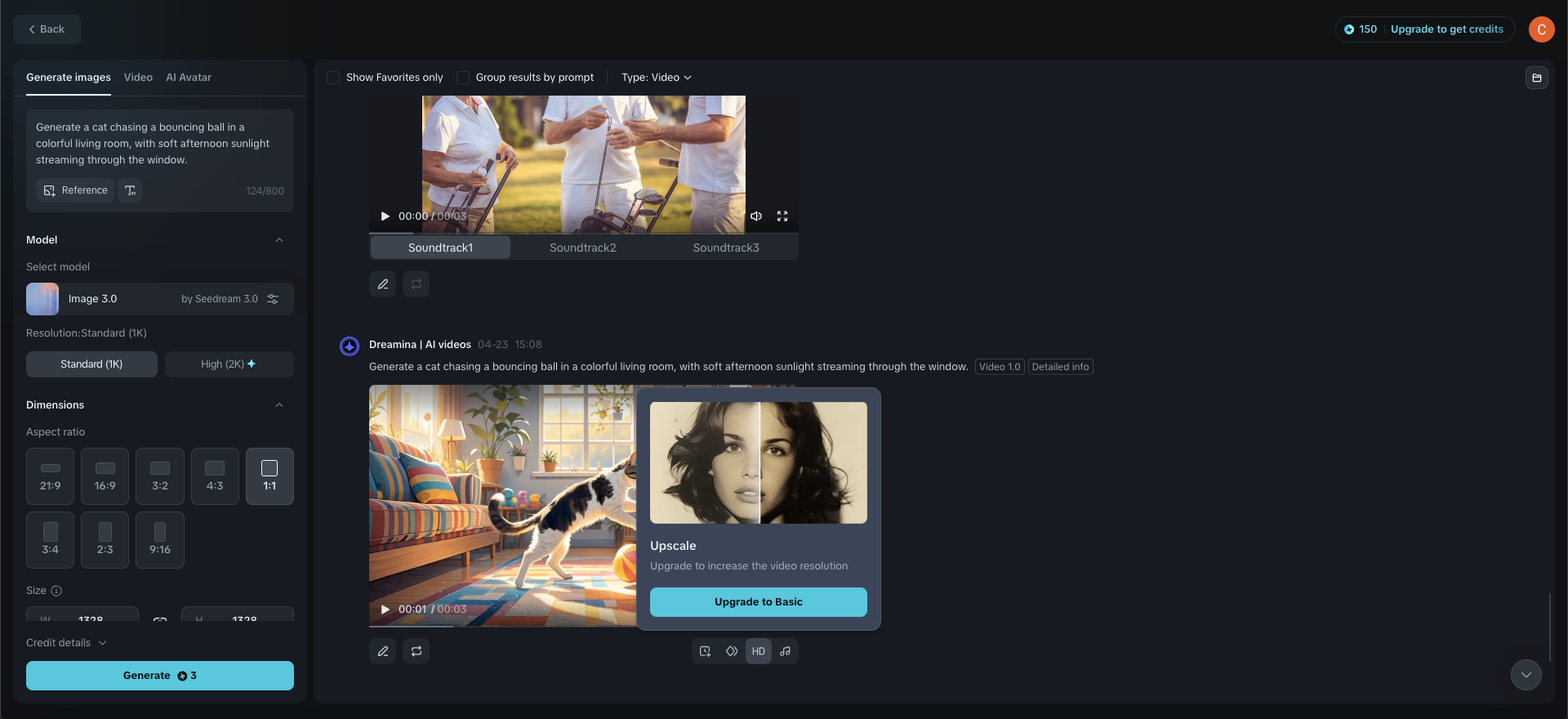Screen dimensions: 1568x719
Task: Switch to the AI Avatar tab
Action: pos(189,78)
